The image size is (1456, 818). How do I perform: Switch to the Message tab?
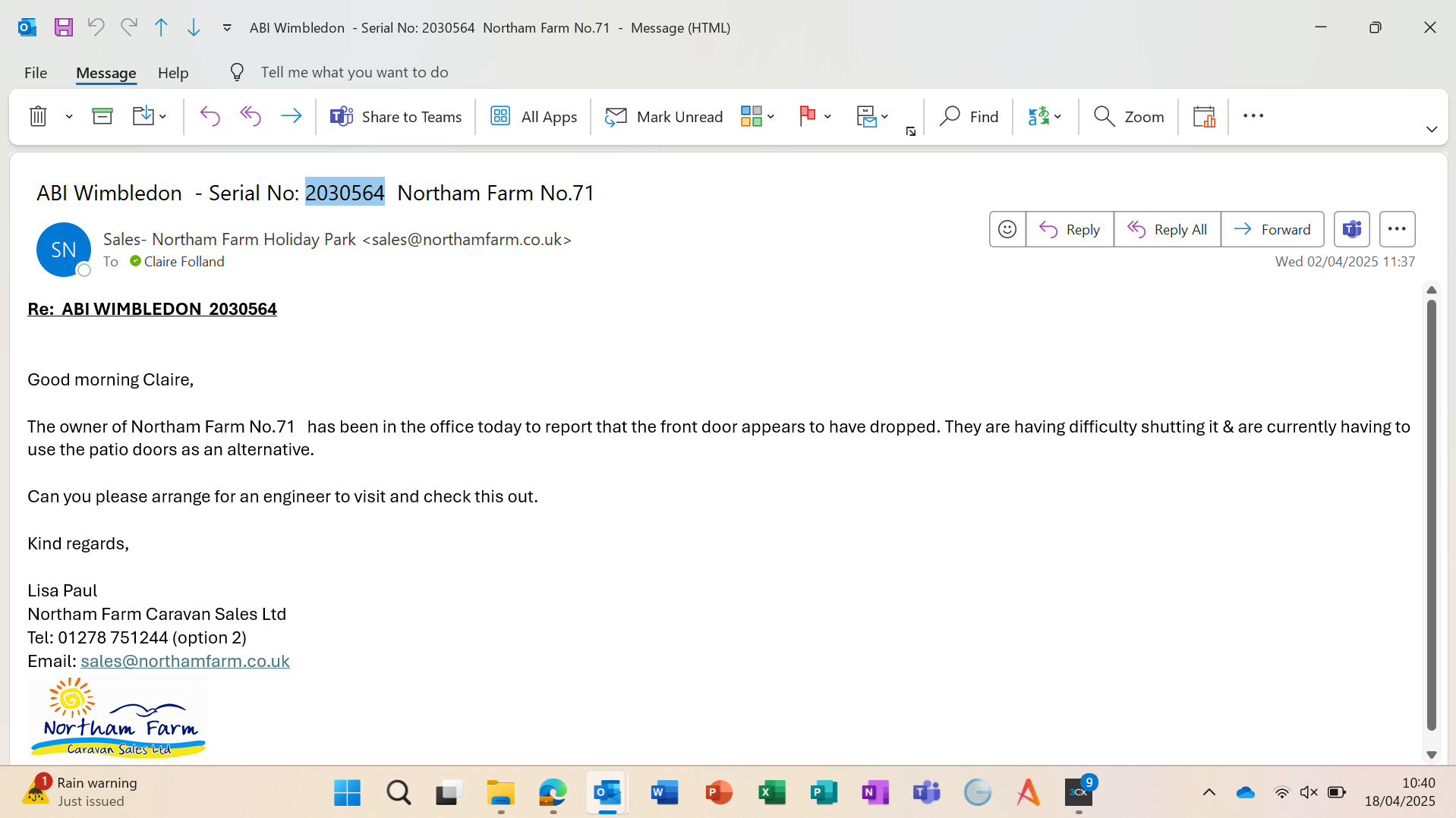coord(106,72)
